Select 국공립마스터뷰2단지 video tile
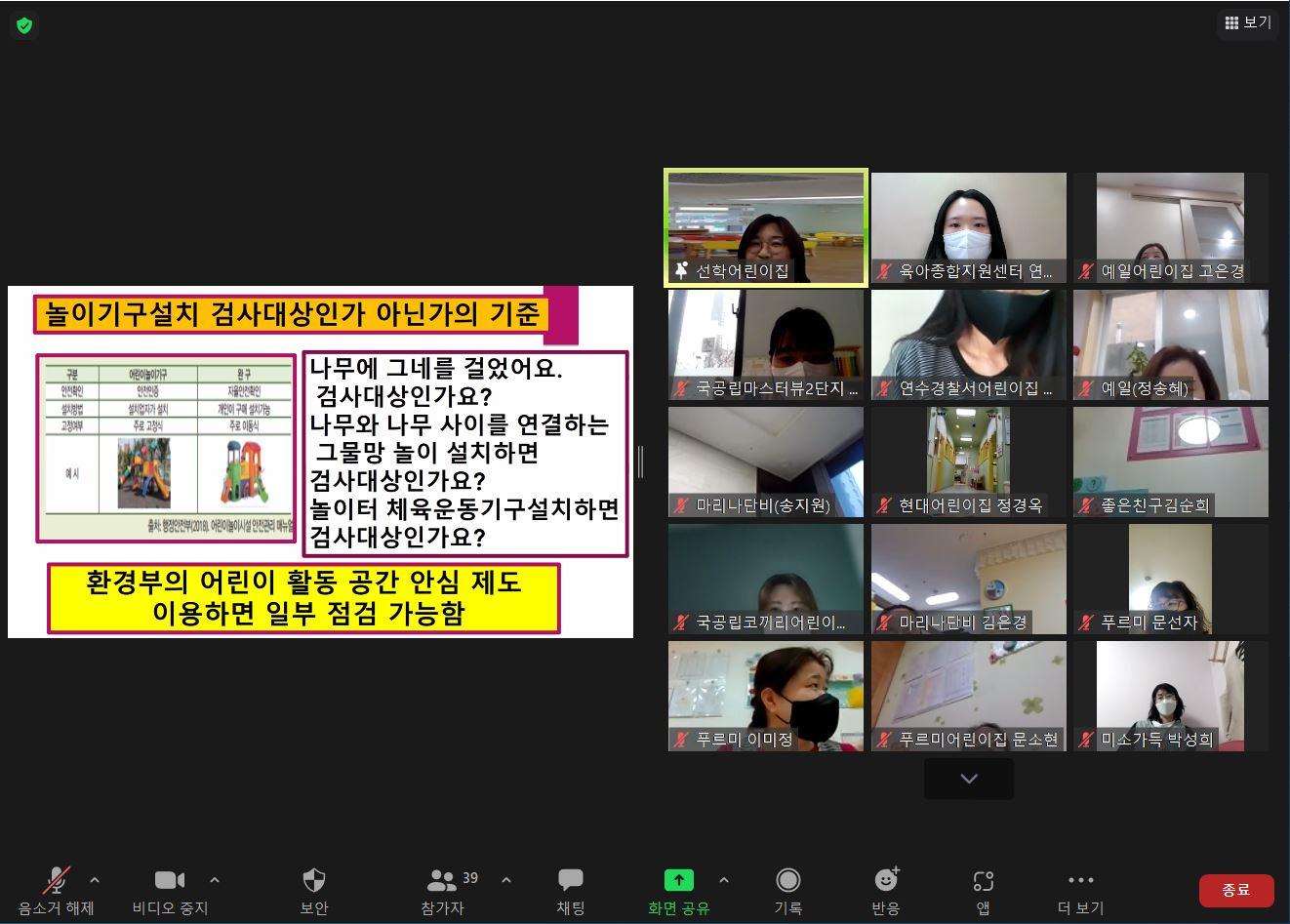Screen dimensions: 1290x924 pos(766,344)
